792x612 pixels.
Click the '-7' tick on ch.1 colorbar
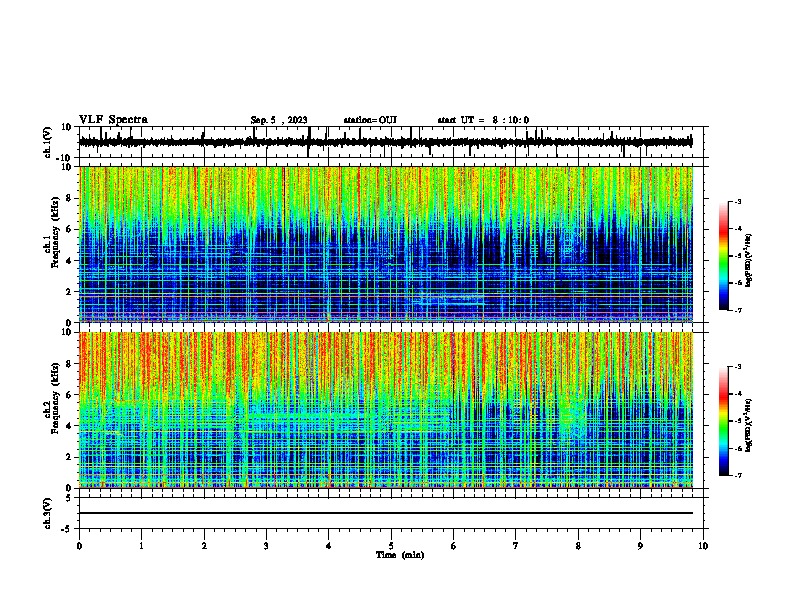(x=738, y=310)
